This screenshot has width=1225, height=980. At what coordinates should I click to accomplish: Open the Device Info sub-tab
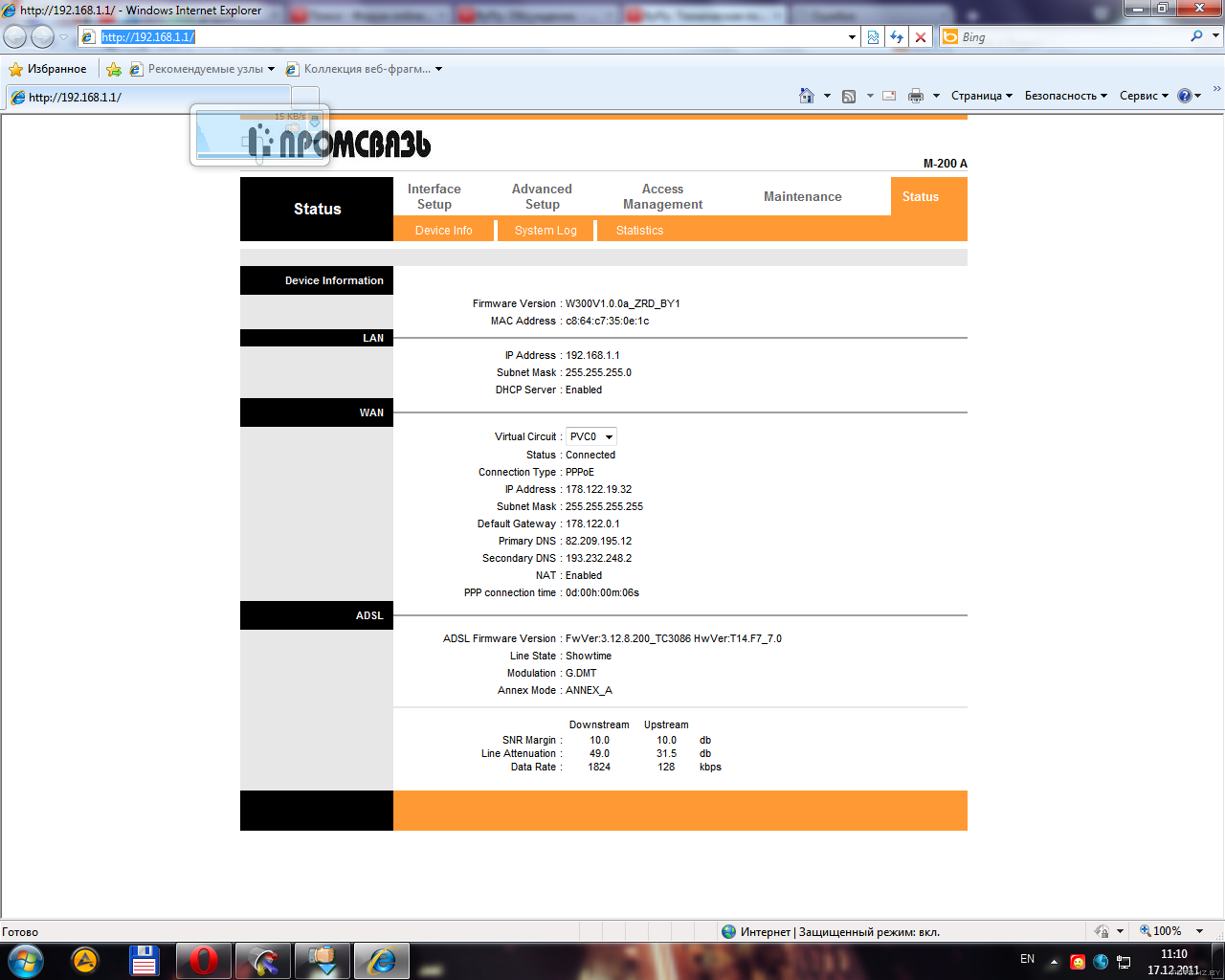[x=444, y=230]
